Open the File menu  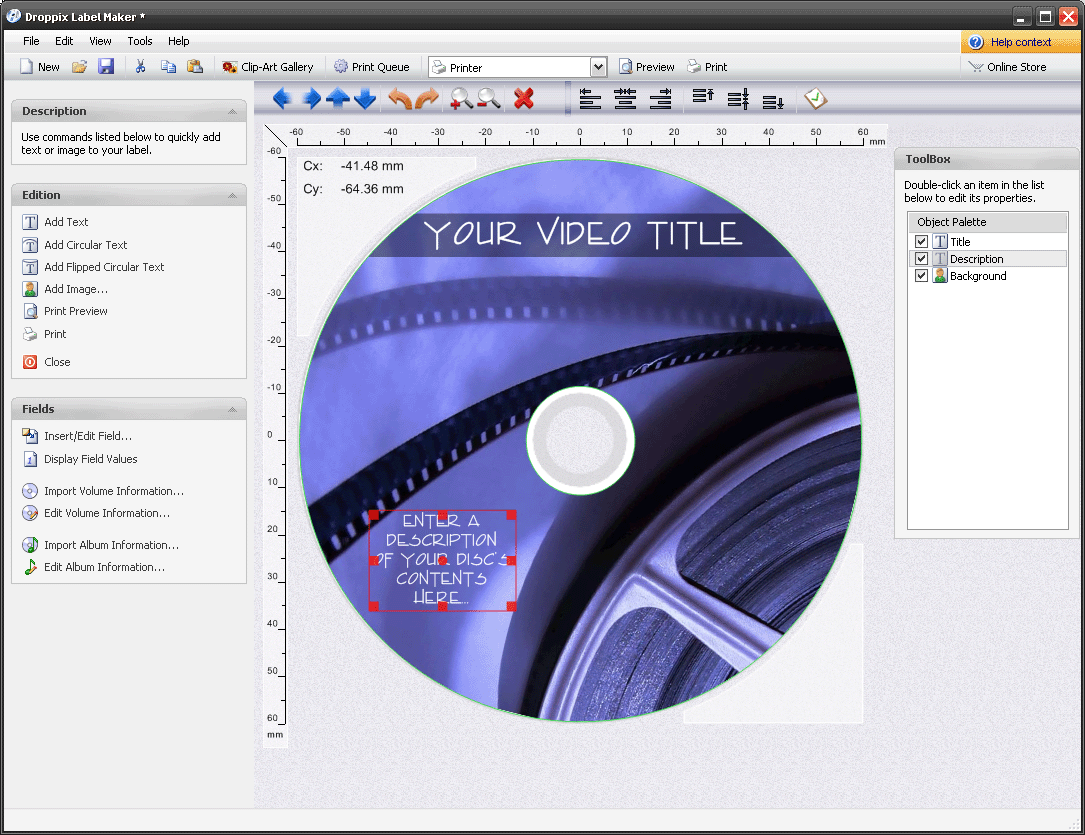(x=31, y=41)
